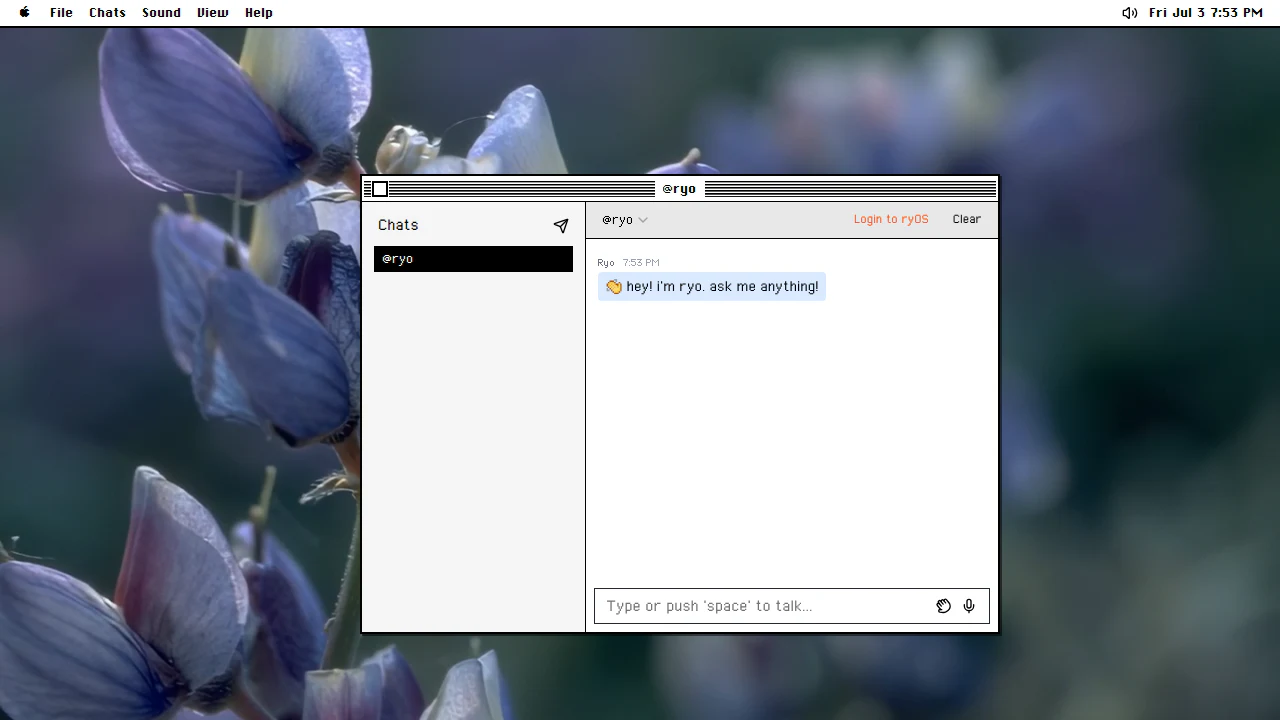The height and width of the screenshot is (720, 1280).
Task: Click the date and time in menu bar
Action: pos(1206,13)
